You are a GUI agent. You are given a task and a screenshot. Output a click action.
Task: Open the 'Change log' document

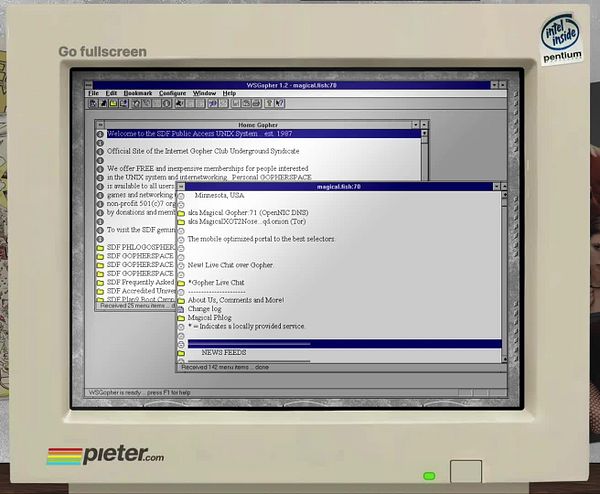pyautogui.click(x=204, y=309)
